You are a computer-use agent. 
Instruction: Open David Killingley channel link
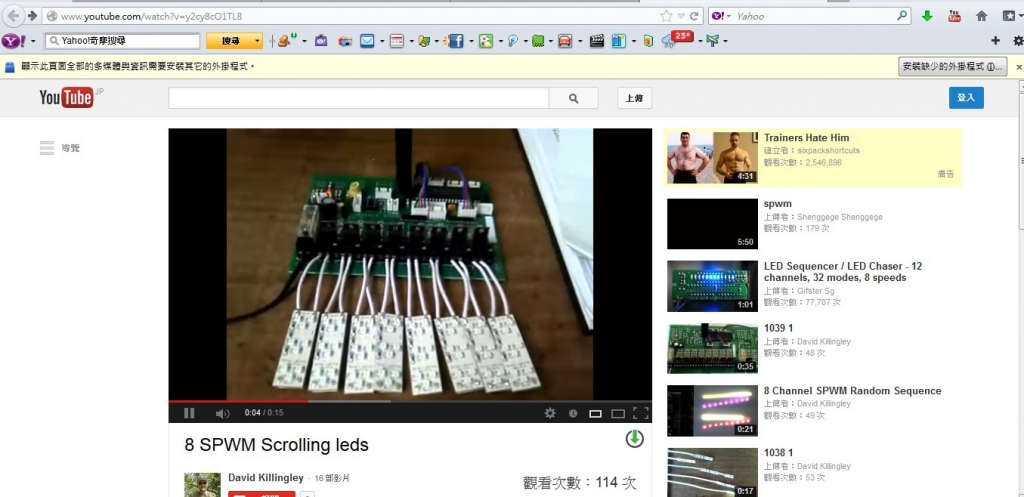click(265, 478)
